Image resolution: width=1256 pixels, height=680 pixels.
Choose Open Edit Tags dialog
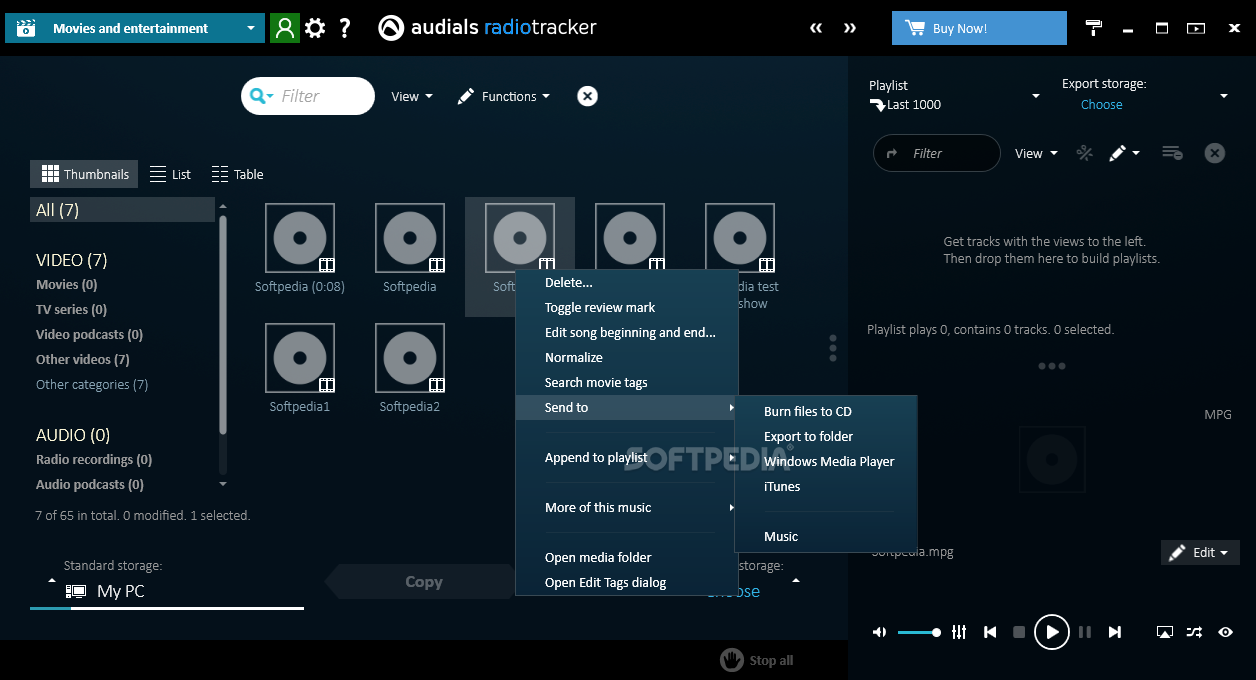pos(626,582)
